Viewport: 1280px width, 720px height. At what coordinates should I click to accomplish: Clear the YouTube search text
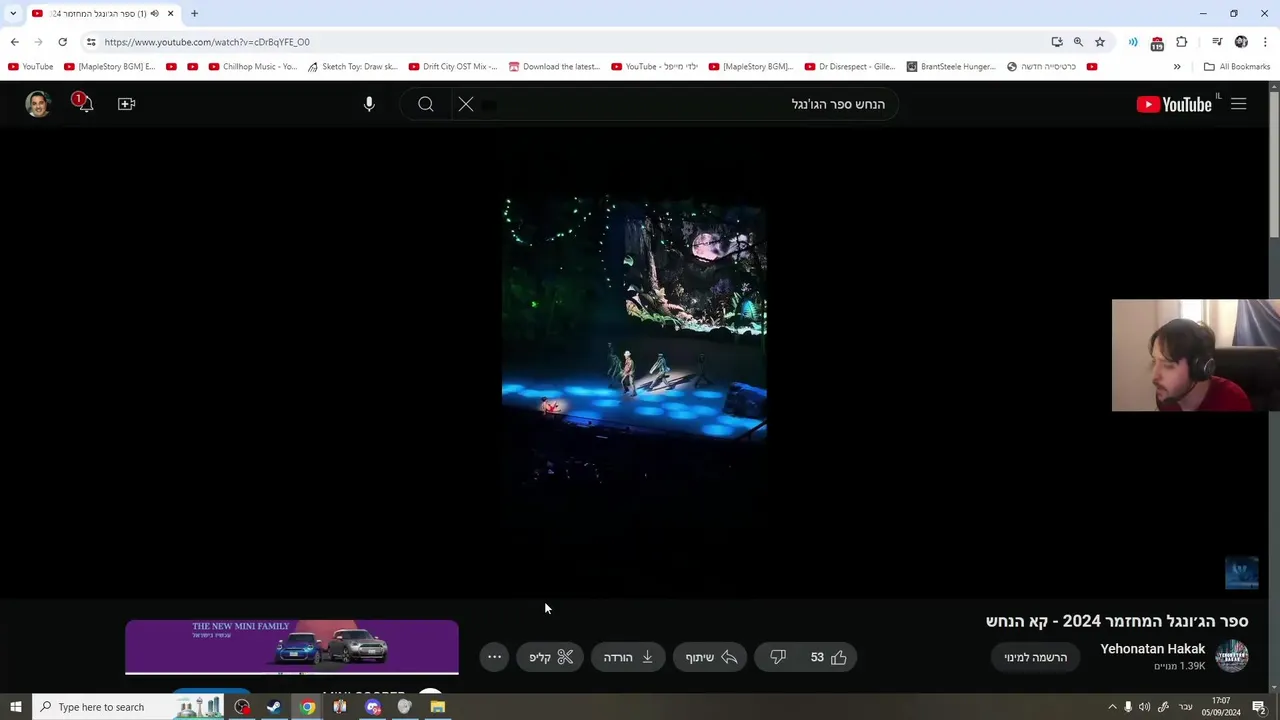click(466, 104)
